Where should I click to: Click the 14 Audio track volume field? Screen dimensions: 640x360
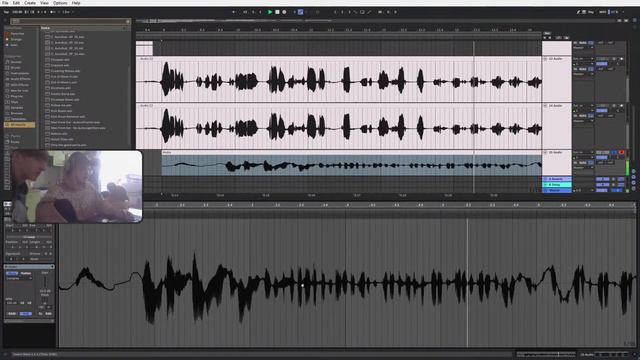click(x=602, y=111)
